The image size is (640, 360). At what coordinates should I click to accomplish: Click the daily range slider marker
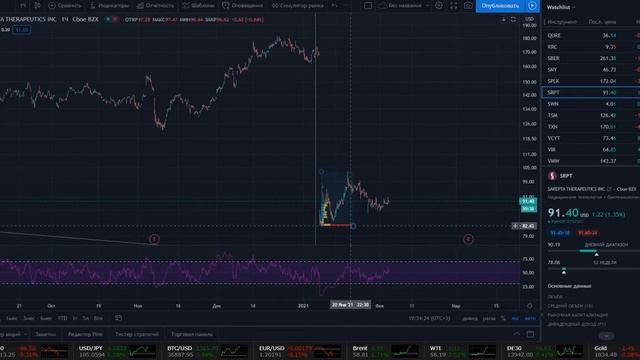596,254
